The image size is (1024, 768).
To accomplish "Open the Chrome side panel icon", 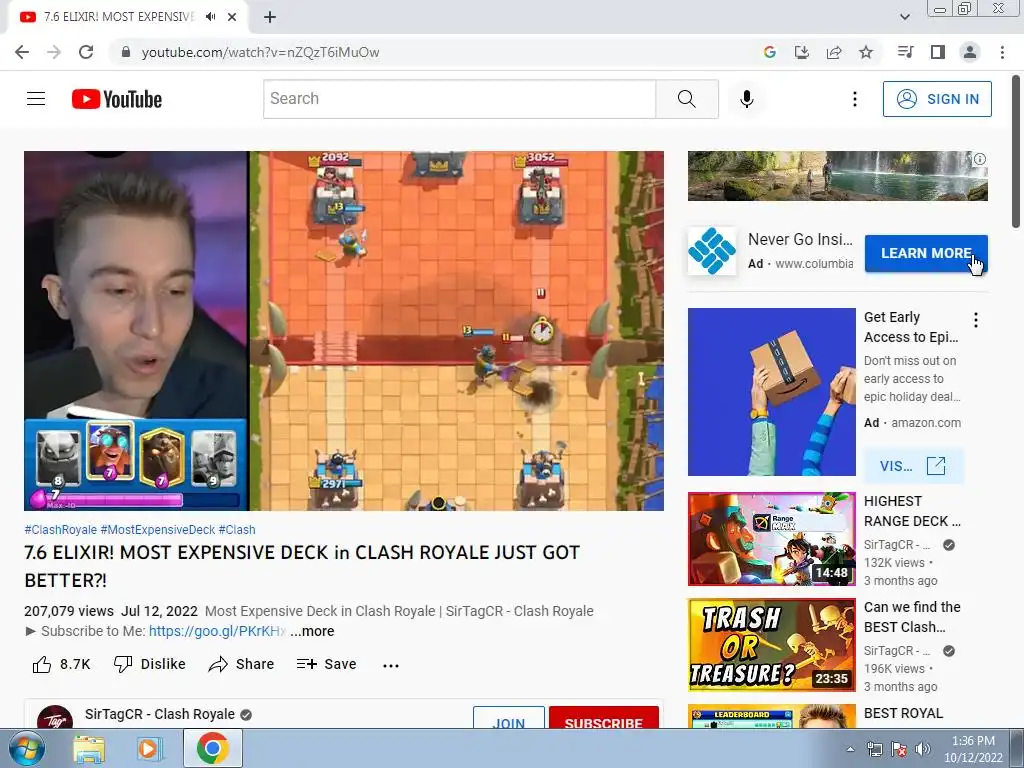I will (x=938, y=52).
